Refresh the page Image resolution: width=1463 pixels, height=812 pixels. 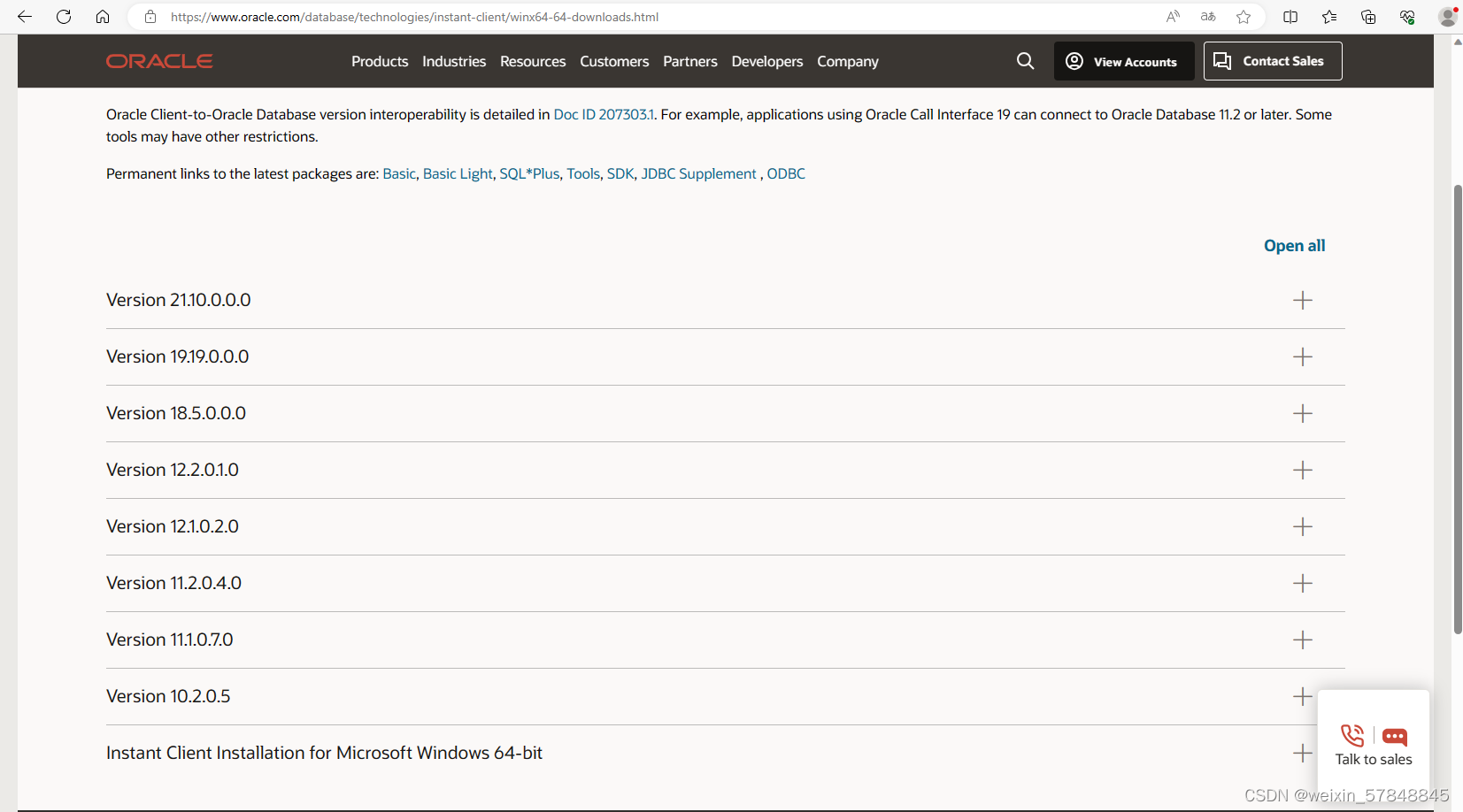pyautogui.click(x=63, y=16)
